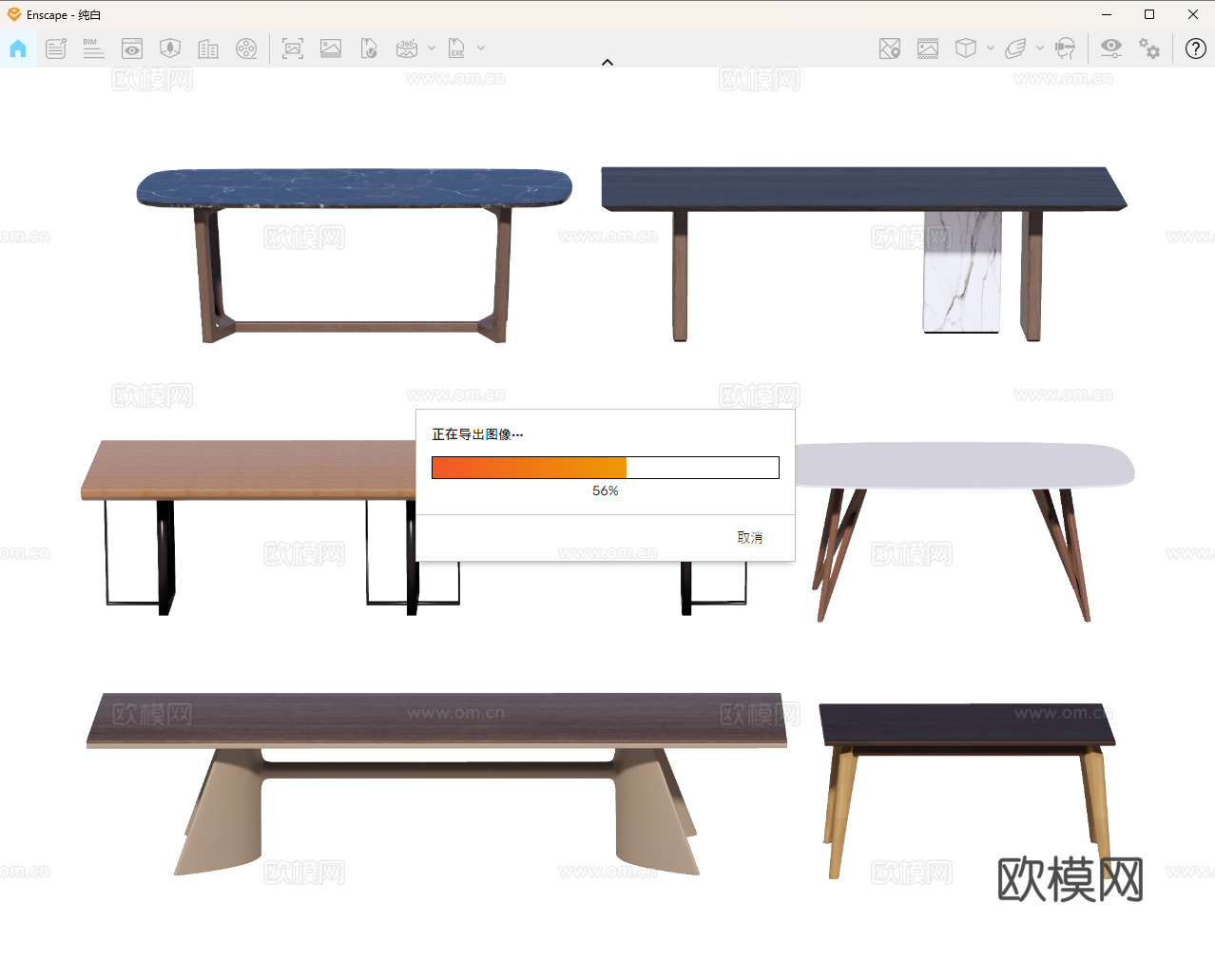Open the BIM information panel
The width and height of the screenshot is (1215, 980).
[x=93, y=48]
